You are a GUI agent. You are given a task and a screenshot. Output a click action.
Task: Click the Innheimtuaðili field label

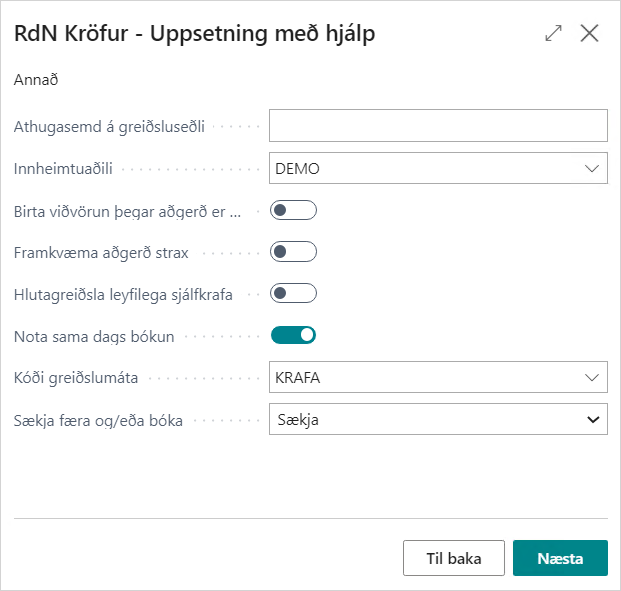tap(61, 169)
